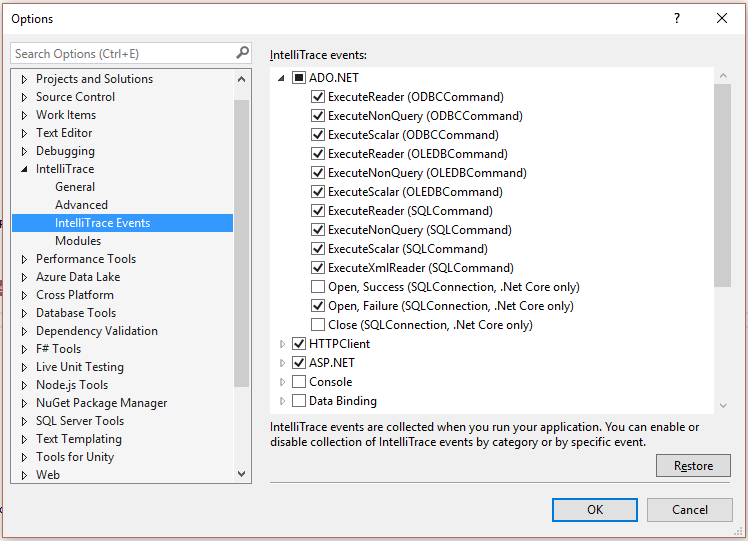Uncheck the ASP.NET category

coord(299,363)
